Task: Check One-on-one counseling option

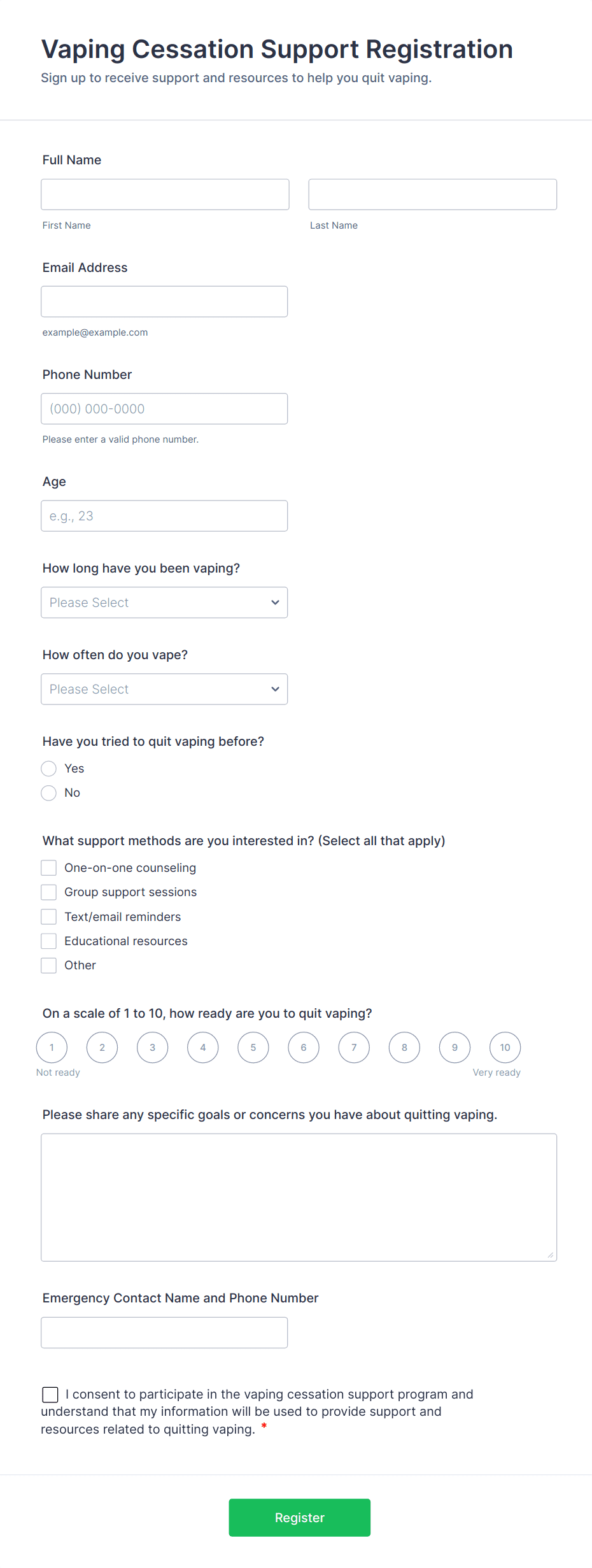Action: (49, 868)
